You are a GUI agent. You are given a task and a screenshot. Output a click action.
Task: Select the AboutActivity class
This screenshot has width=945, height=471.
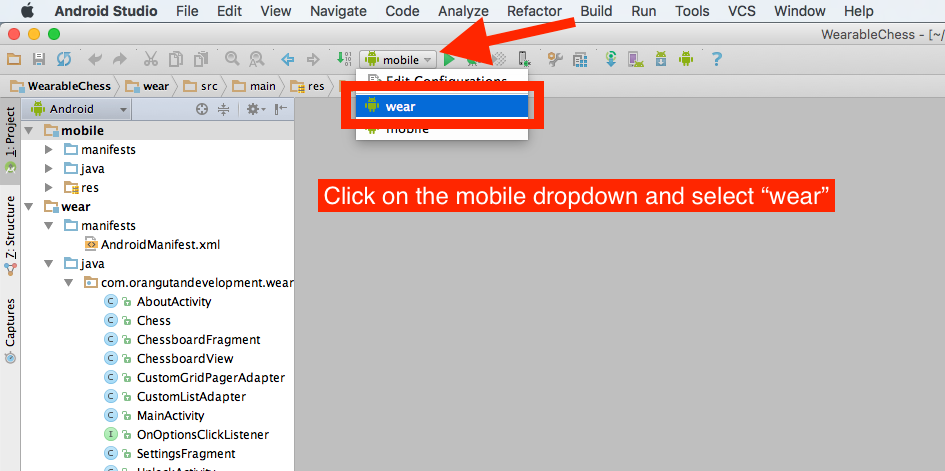(x=158, y=302)
